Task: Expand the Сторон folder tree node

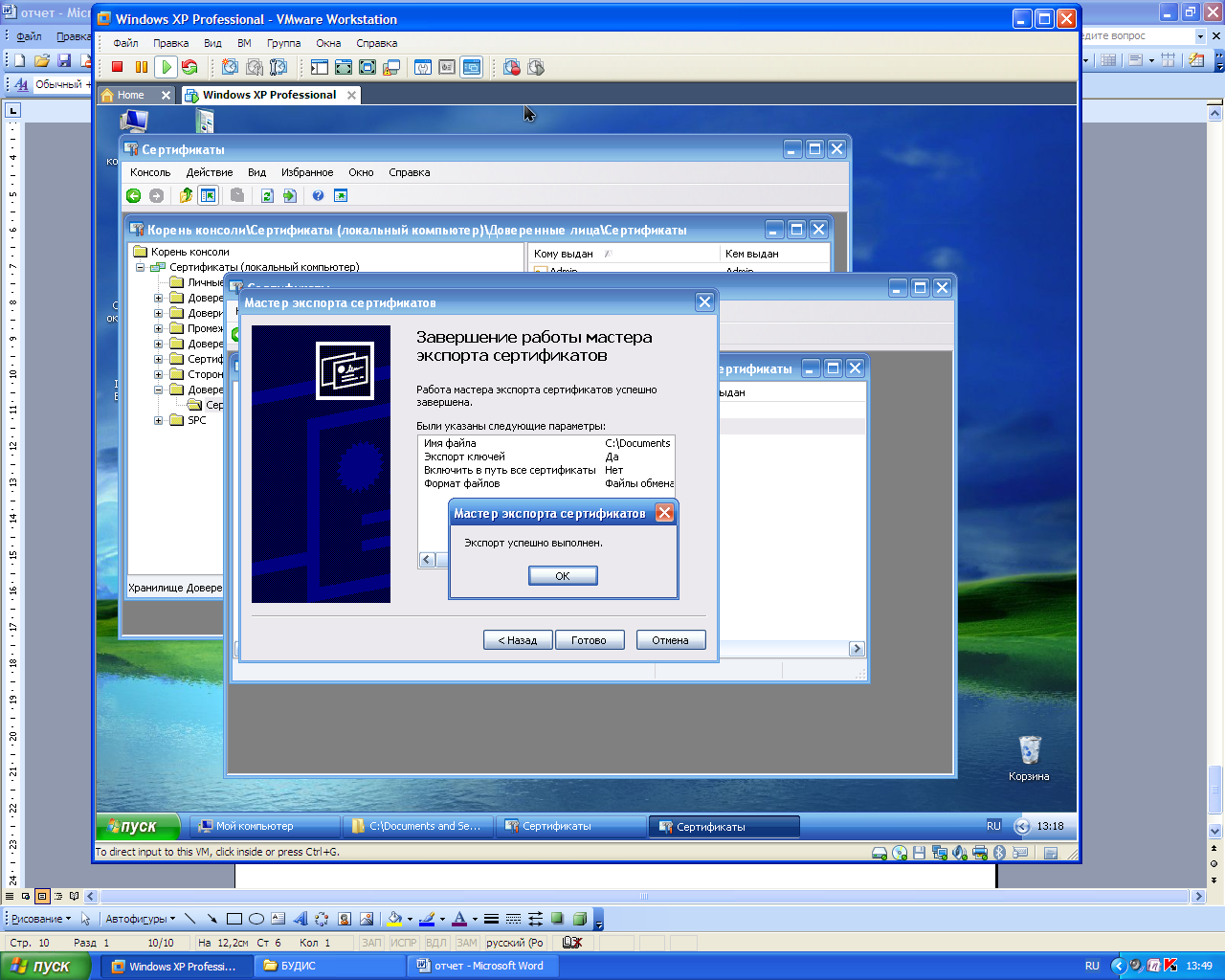Action: pyautogui.click(x=159, y=374)
